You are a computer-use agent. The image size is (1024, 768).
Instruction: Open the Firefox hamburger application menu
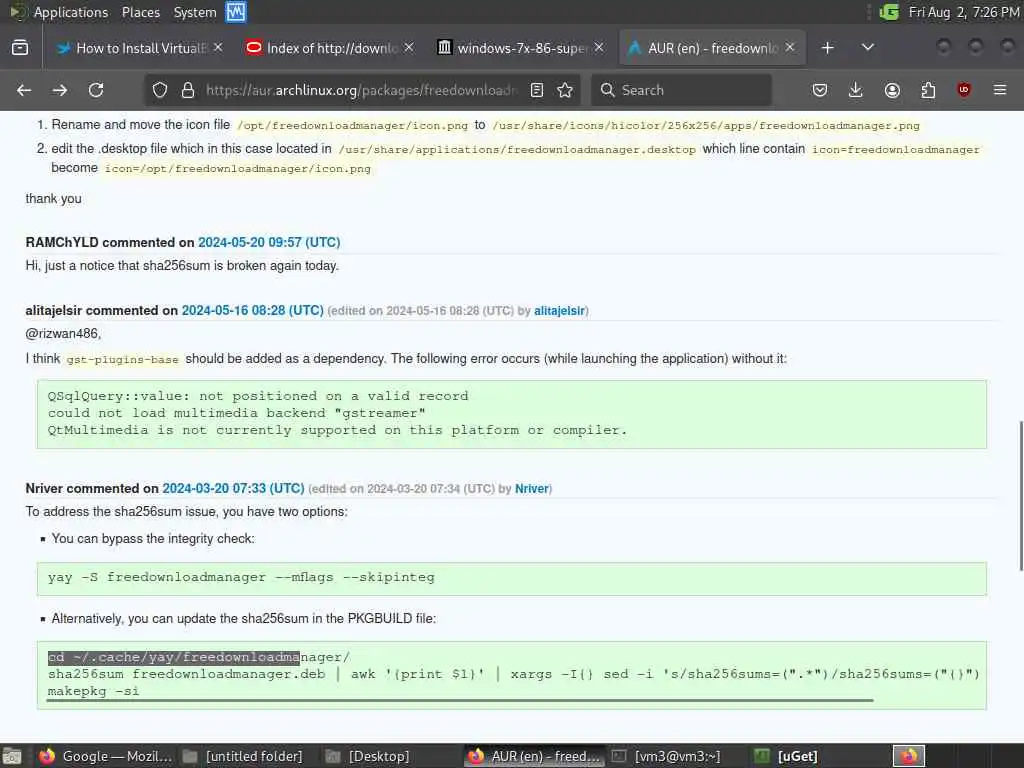tap(1000, 90)
